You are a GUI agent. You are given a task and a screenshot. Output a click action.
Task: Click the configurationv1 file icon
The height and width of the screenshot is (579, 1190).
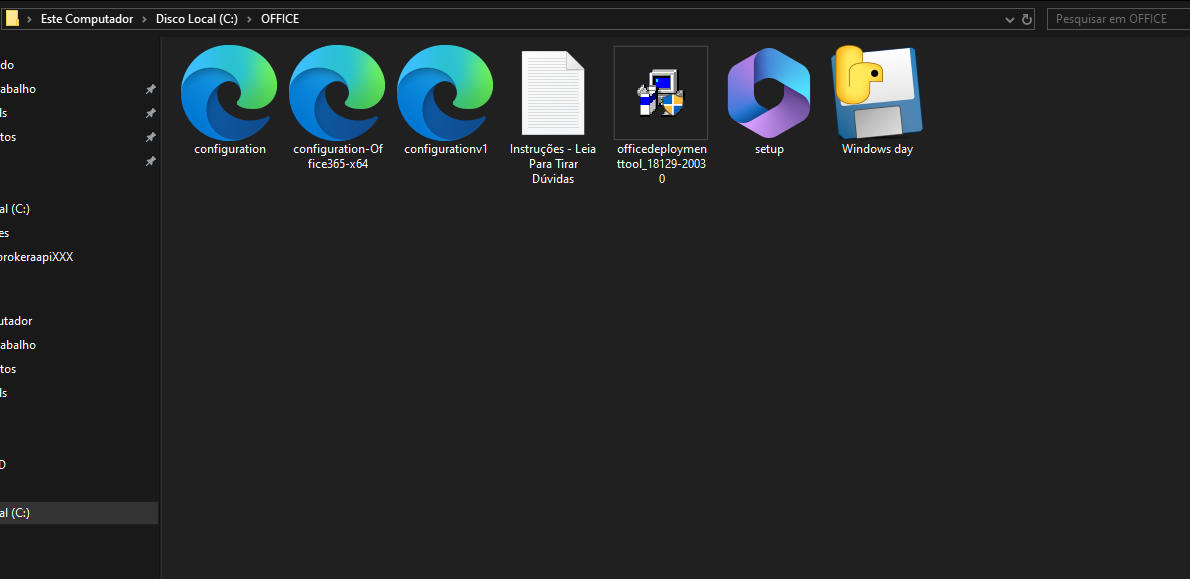445,94
